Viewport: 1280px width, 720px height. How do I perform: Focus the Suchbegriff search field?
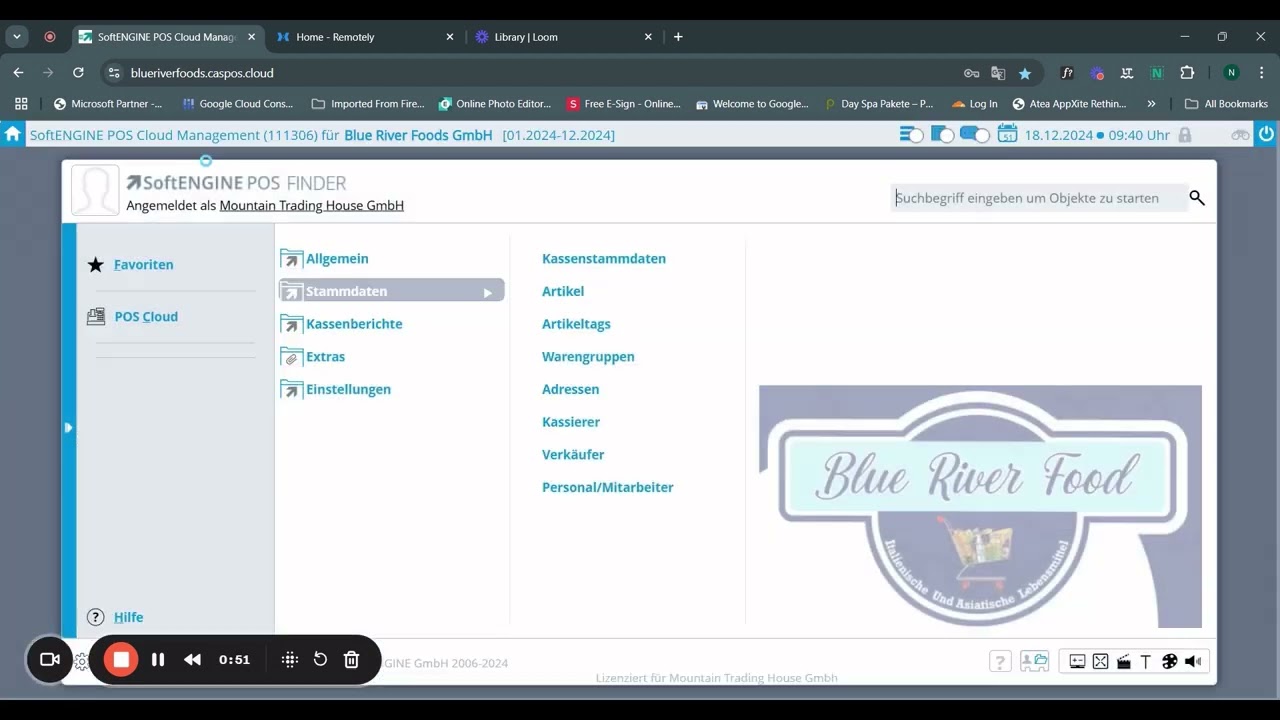[1038, 198]
